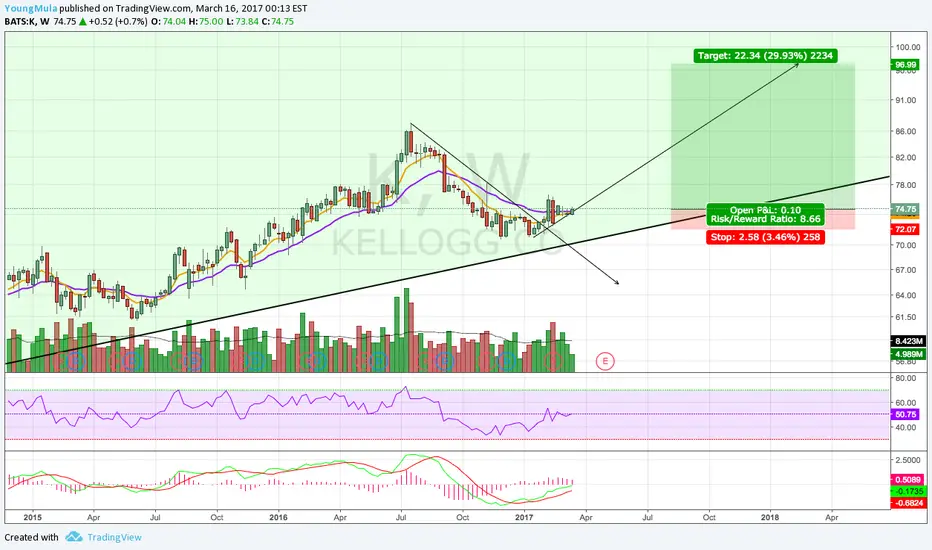932x550 pixels.
Task: Click the 96.99 target price tag
Action: pyautogui.click(x=905, y=65)
